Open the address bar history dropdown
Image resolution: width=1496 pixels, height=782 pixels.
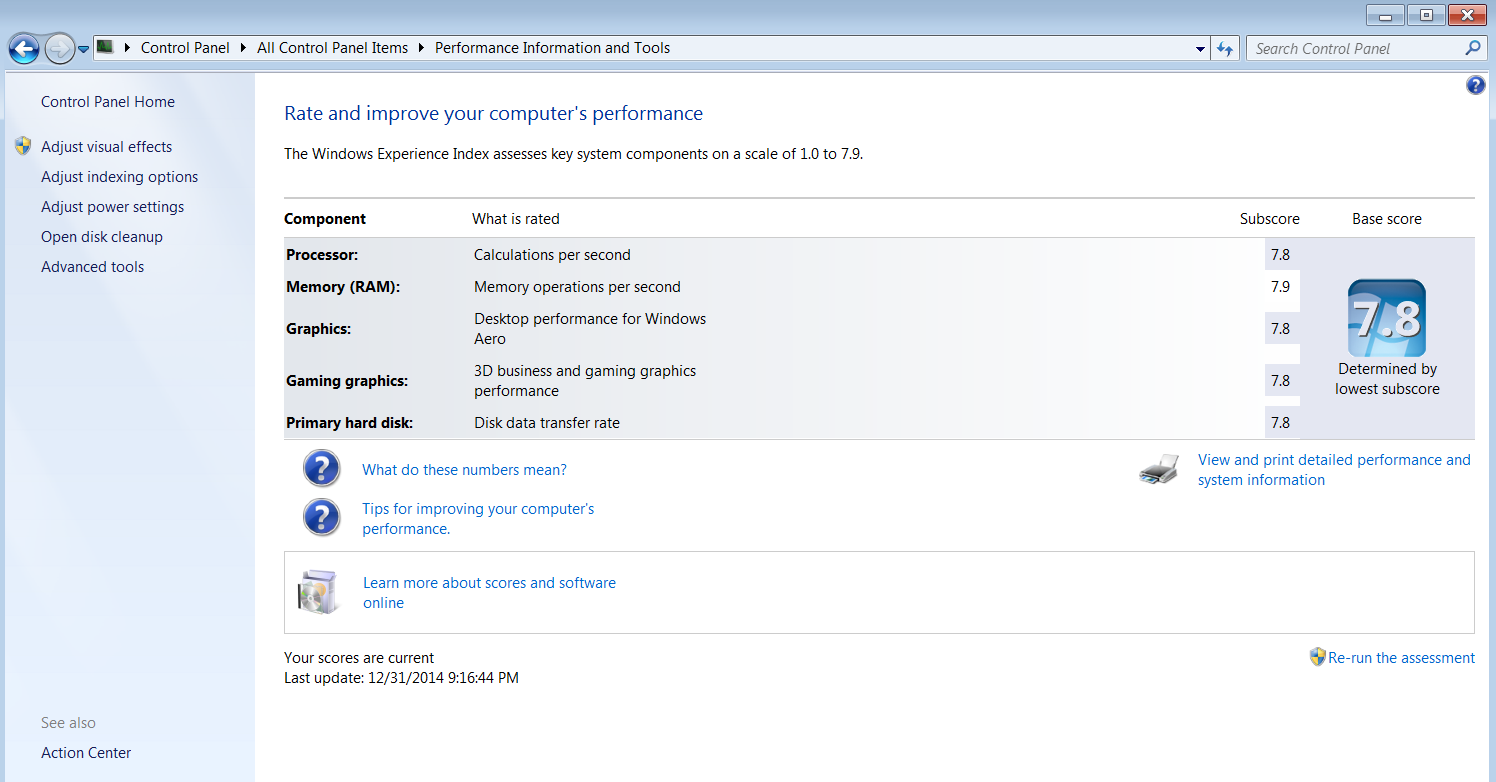[x=1201, y=48]
